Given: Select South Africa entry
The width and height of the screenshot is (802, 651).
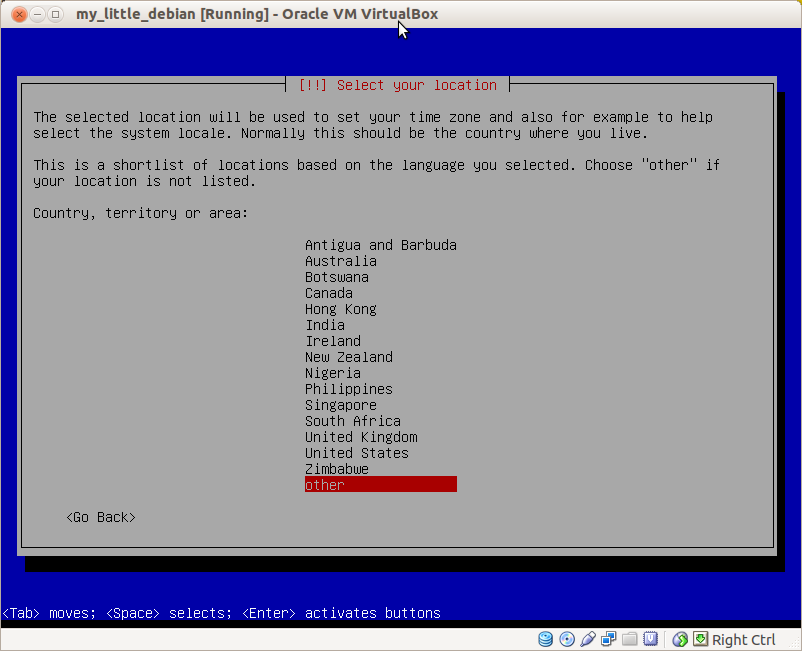Looking at the screenshot, I should click(x=381, y=421).
